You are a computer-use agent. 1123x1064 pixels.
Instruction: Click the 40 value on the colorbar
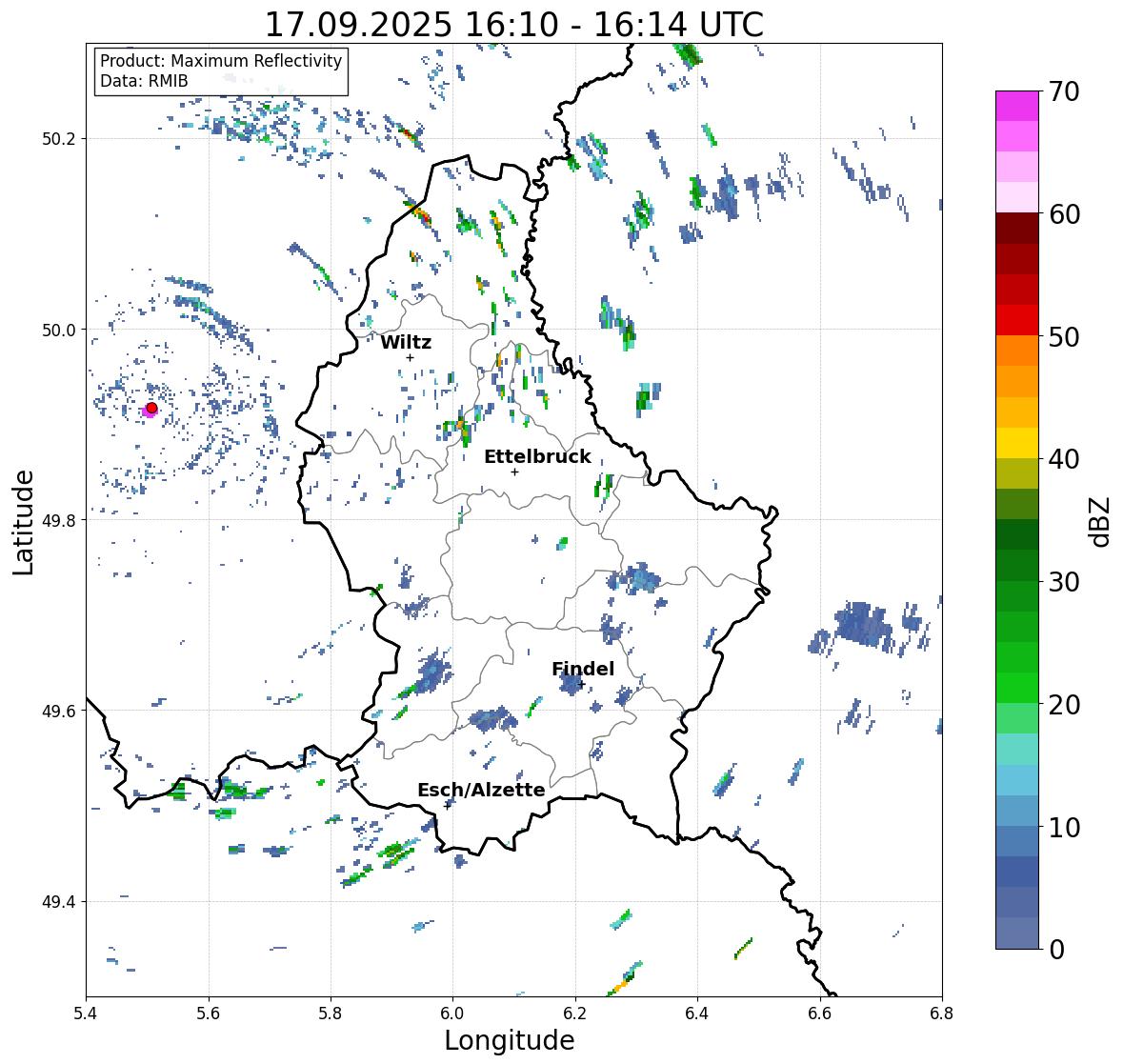point(1063,459)
